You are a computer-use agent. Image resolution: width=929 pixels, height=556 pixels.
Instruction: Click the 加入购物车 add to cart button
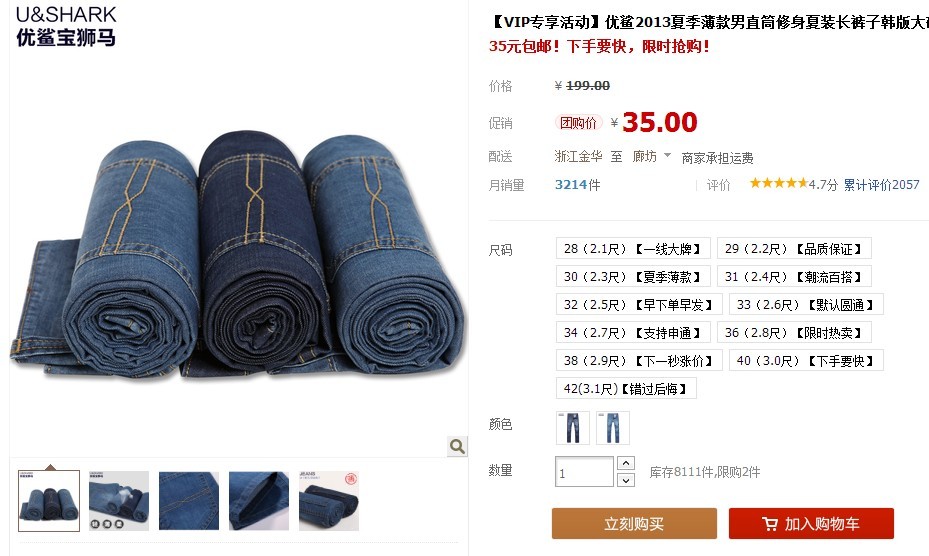click(x=811, y=523)
